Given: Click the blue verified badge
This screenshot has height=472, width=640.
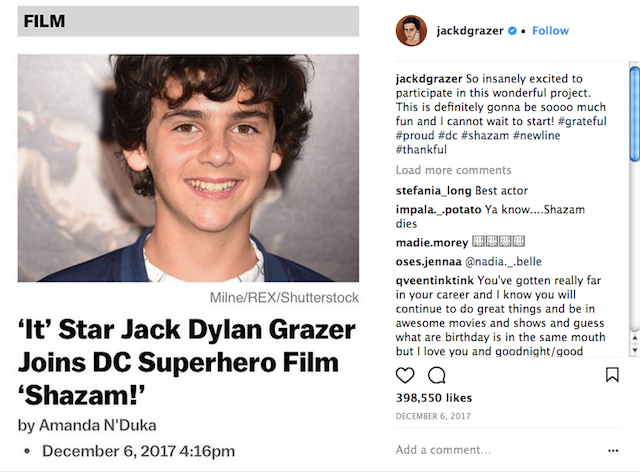Looking at the screenshot, I should pos(512,31).
